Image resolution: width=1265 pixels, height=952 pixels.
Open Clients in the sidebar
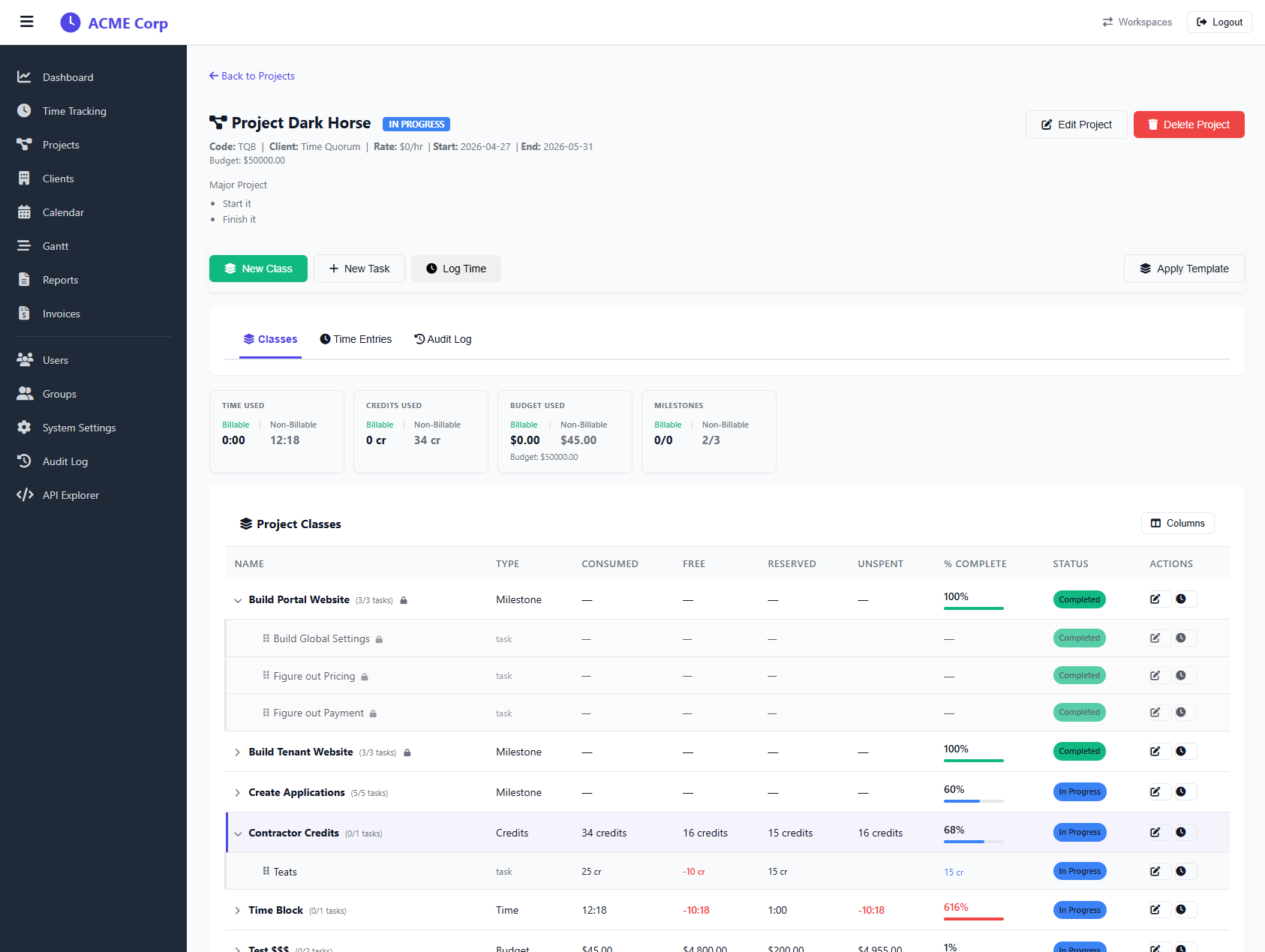coord(93,179)
